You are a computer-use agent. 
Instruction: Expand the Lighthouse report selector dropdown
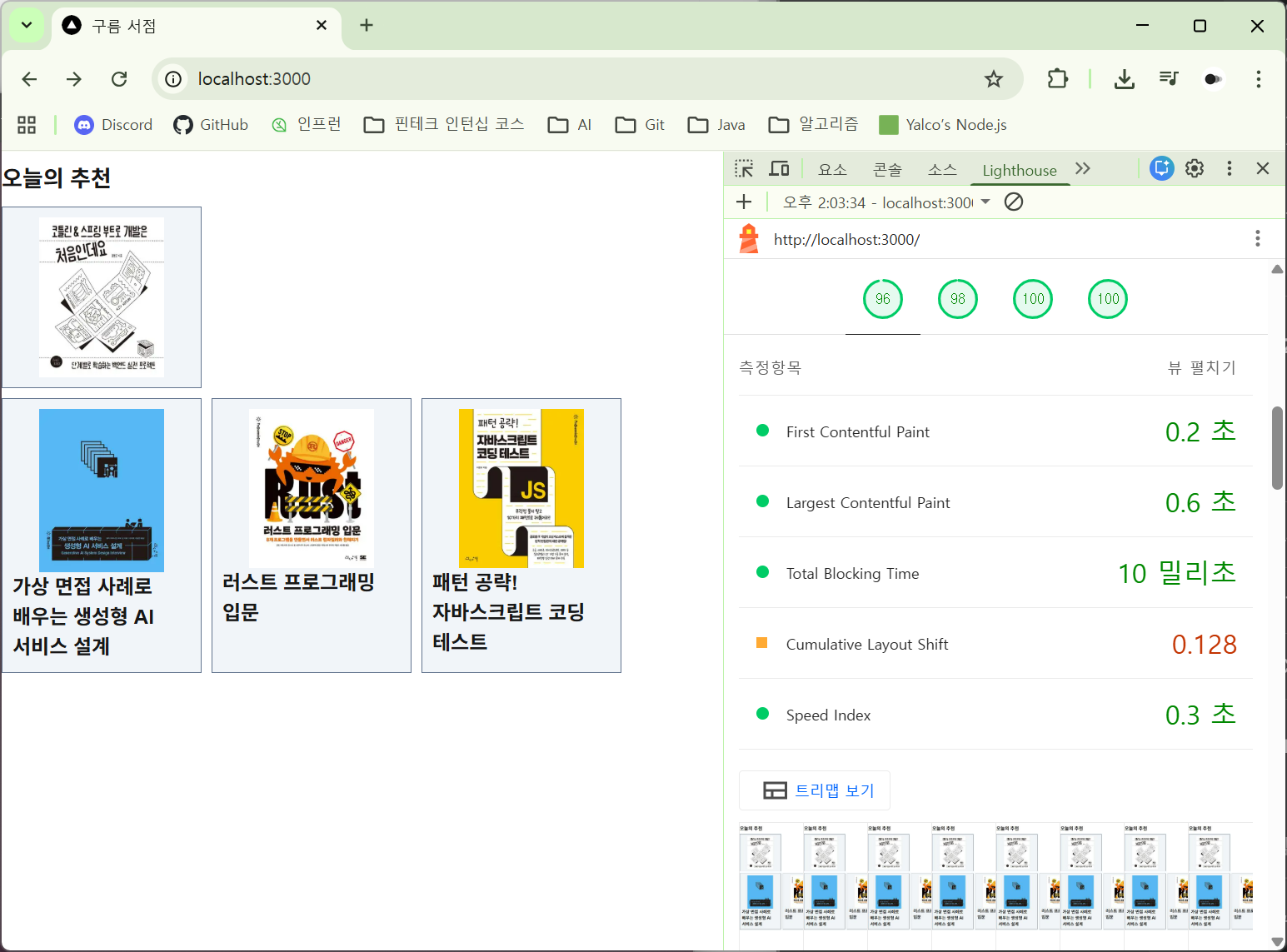985,202
